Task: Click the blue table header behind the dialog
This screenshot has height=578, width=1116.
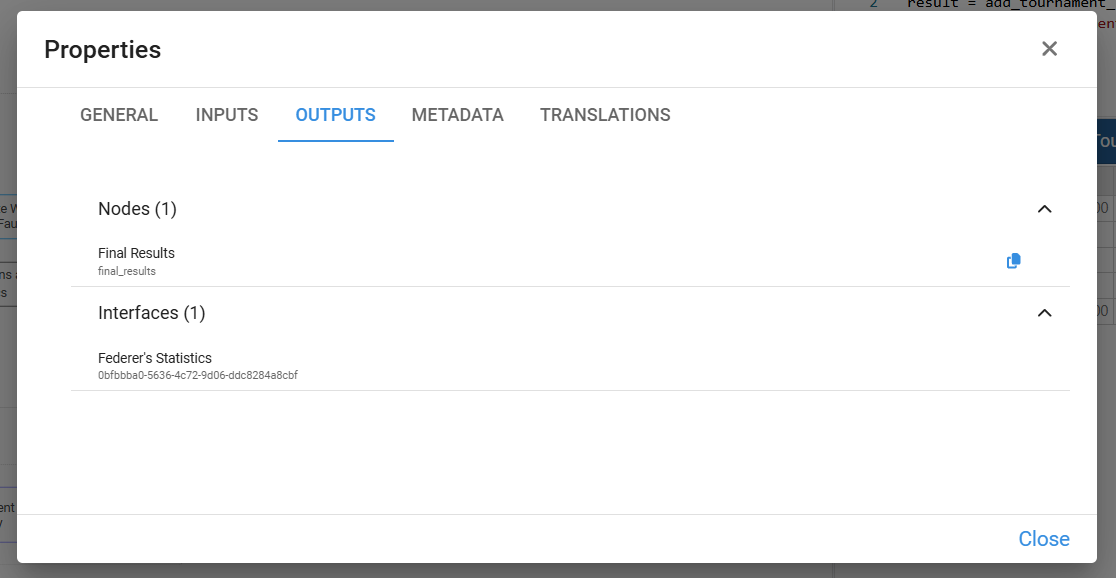Action: 1106,141
